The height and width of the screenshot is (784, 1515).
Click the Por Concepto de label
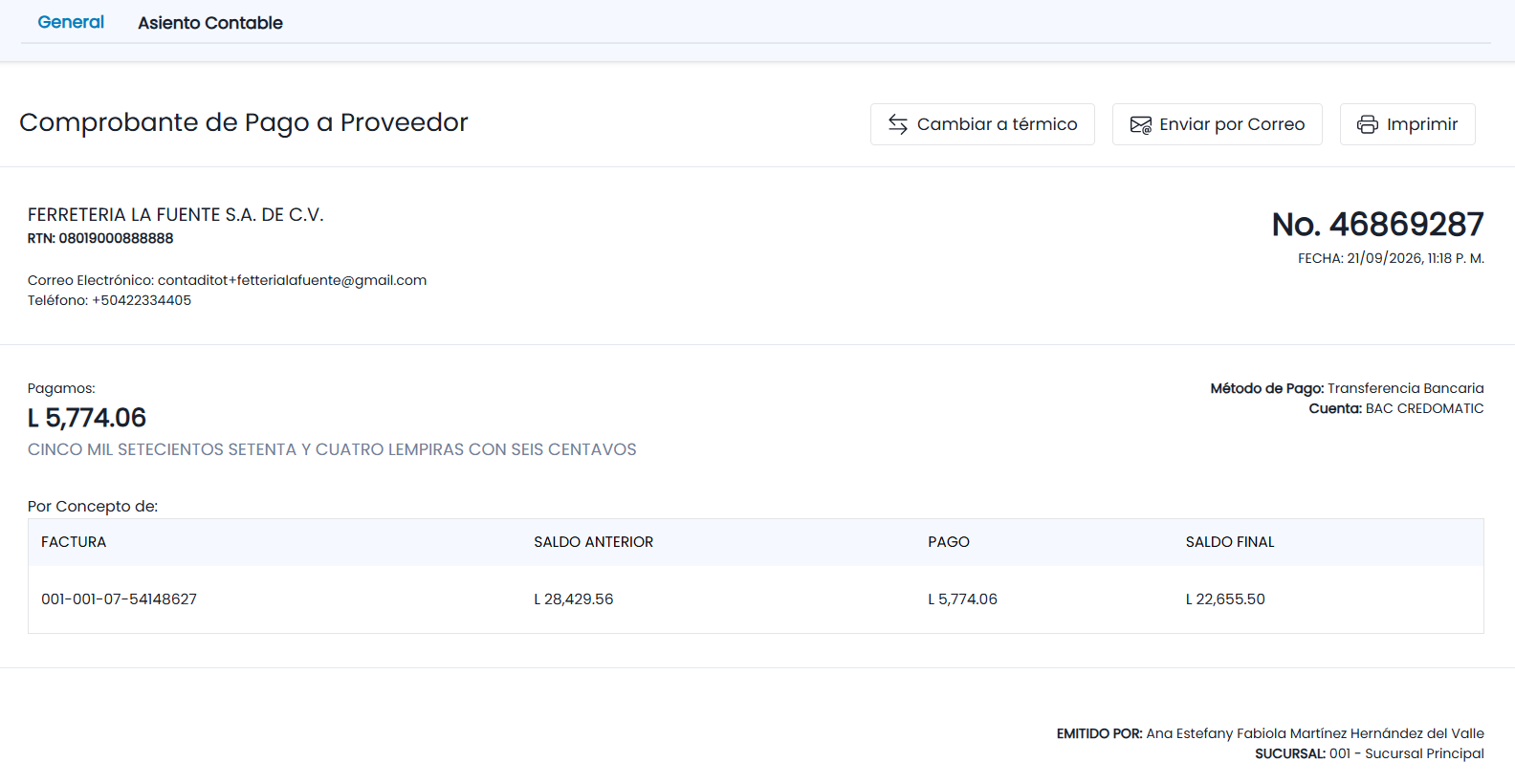tap(93, 507)
